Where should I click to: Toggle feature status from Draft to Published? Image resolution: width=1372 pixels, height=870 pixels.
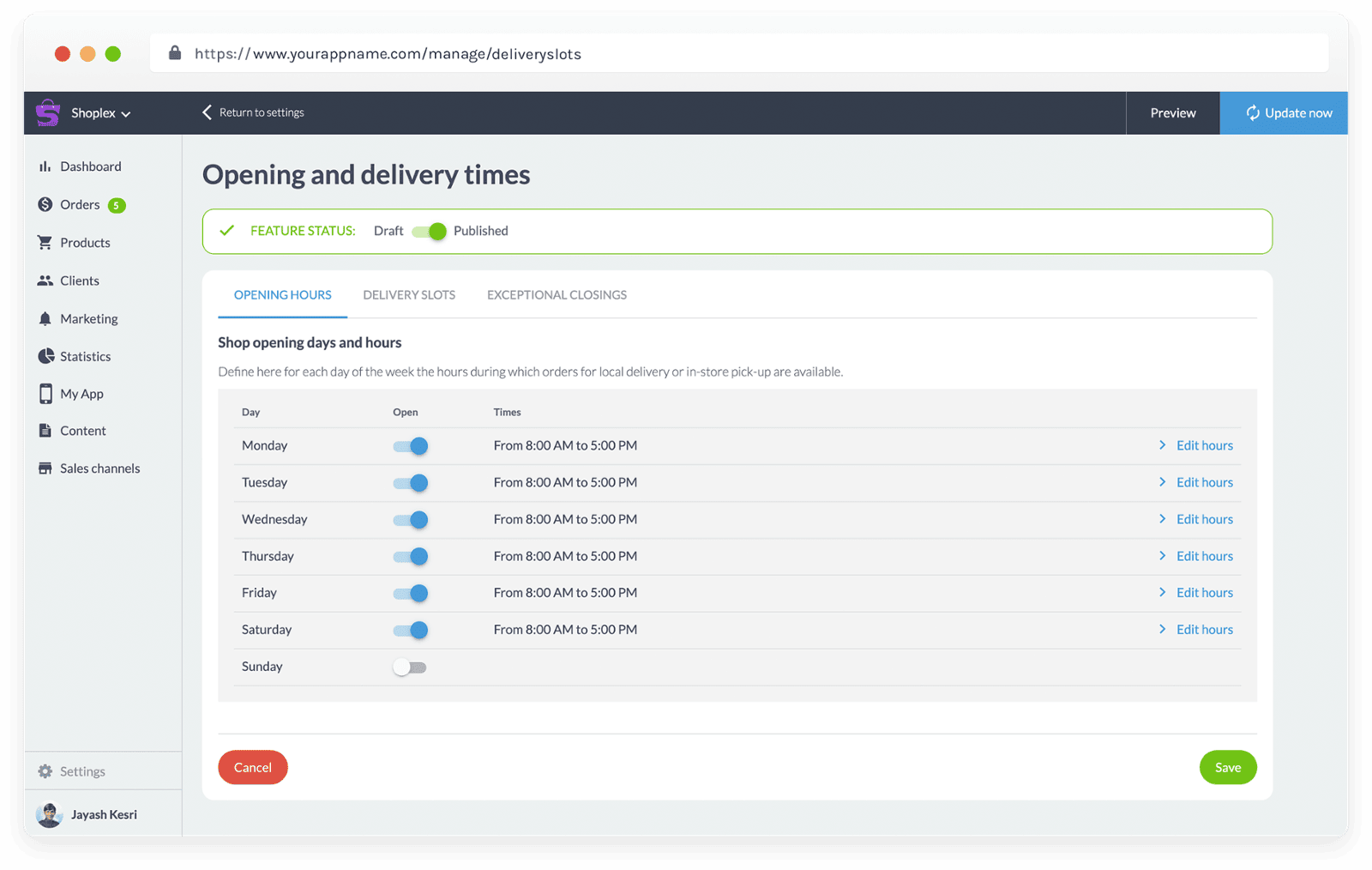429,231
